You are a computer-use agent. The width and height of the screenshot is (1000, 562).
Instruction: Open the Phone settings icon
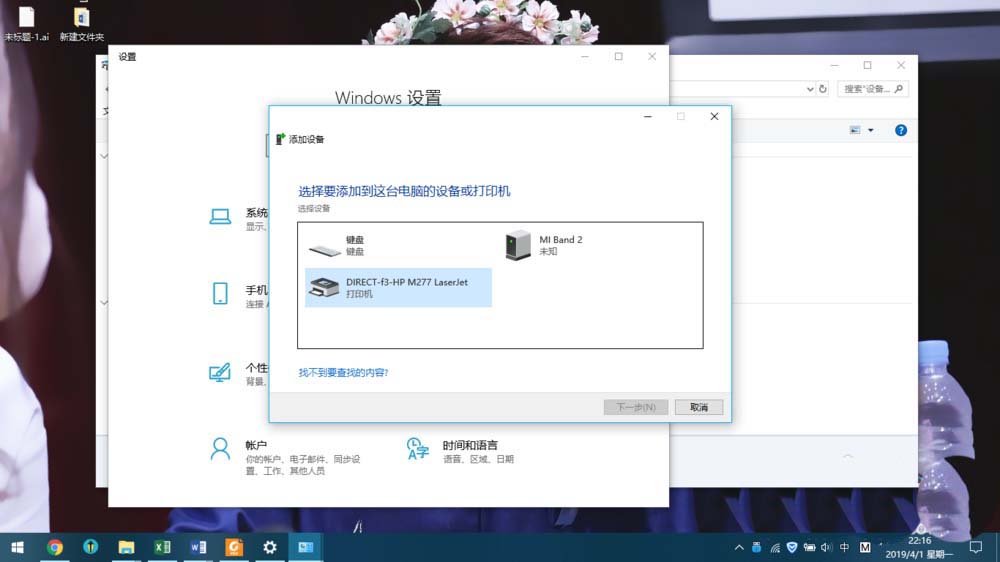click(220, 293)
